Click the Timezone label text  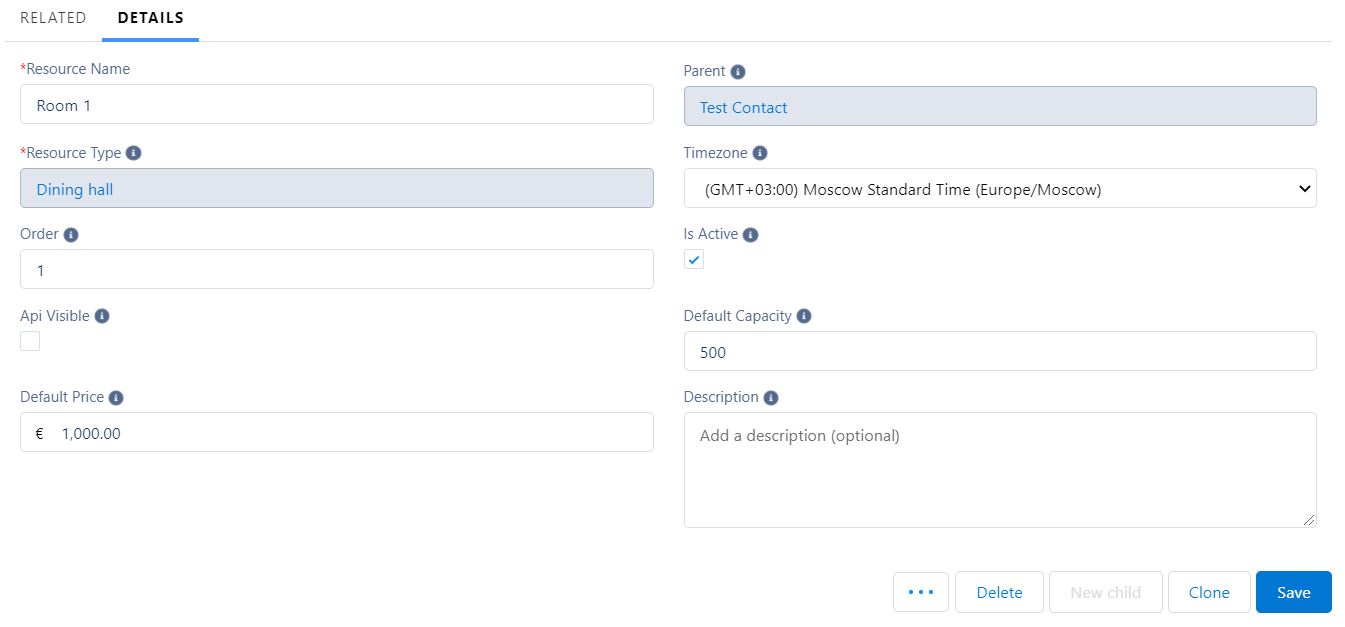point(716,153)
